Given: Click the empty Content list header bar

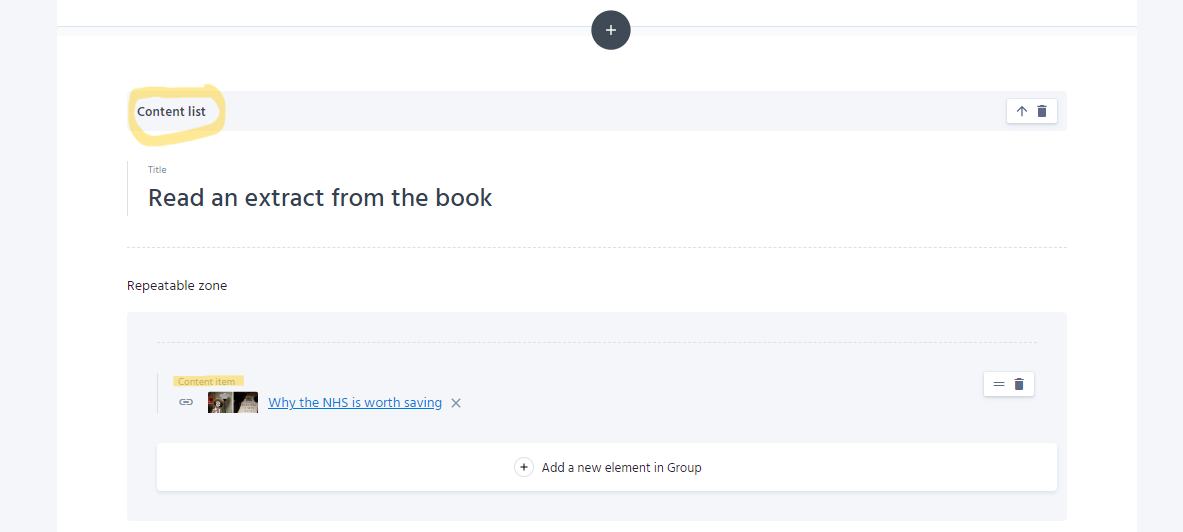Looking at the screenshot, I should [600, 111].
